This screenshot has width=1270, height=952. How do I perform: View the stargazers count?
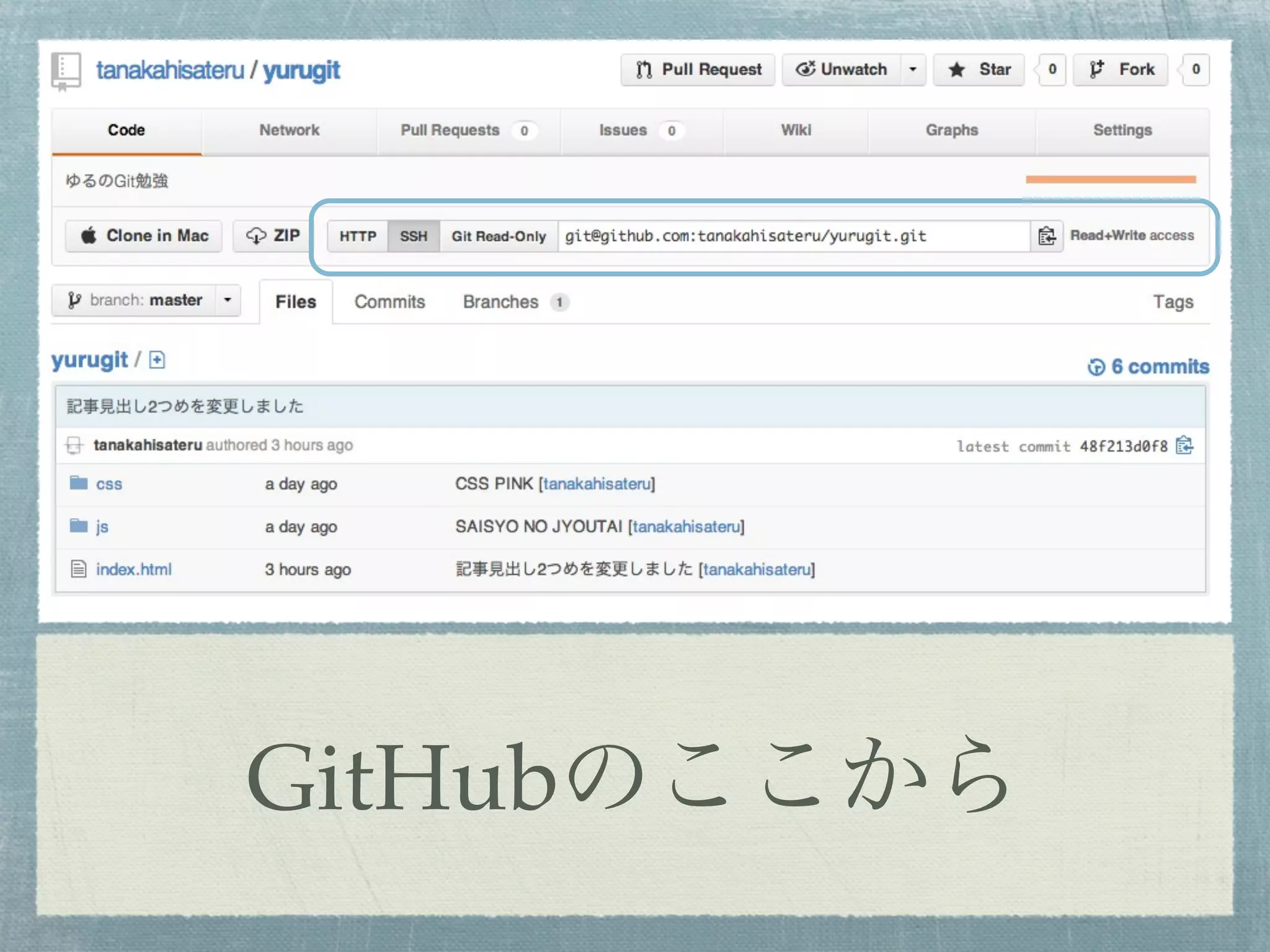(x=1052, y=69)
